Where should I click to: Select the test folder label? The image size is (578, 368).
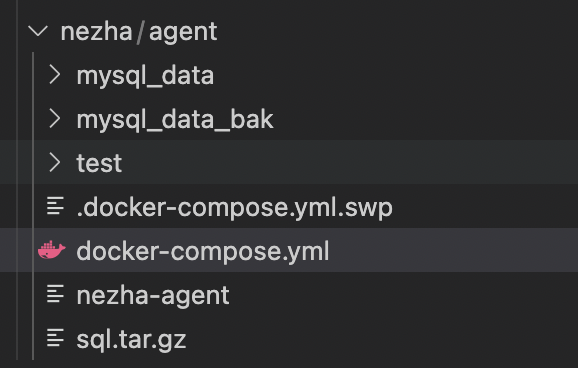point(99,163)
